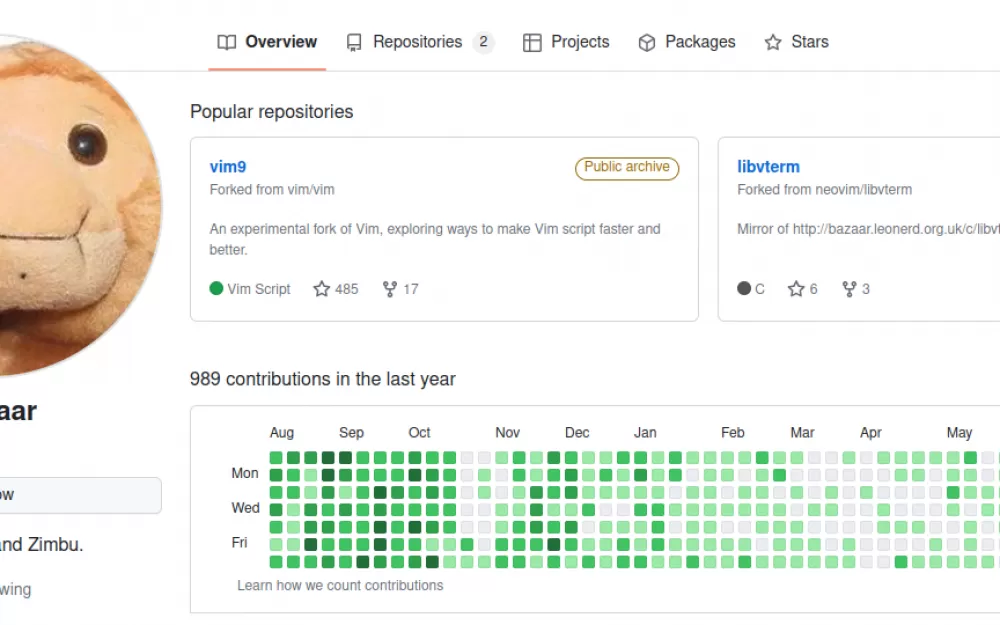Screen dimensions: 1000x625
Task: Click the star icon beside 485
Action: [x=321, y=289]
